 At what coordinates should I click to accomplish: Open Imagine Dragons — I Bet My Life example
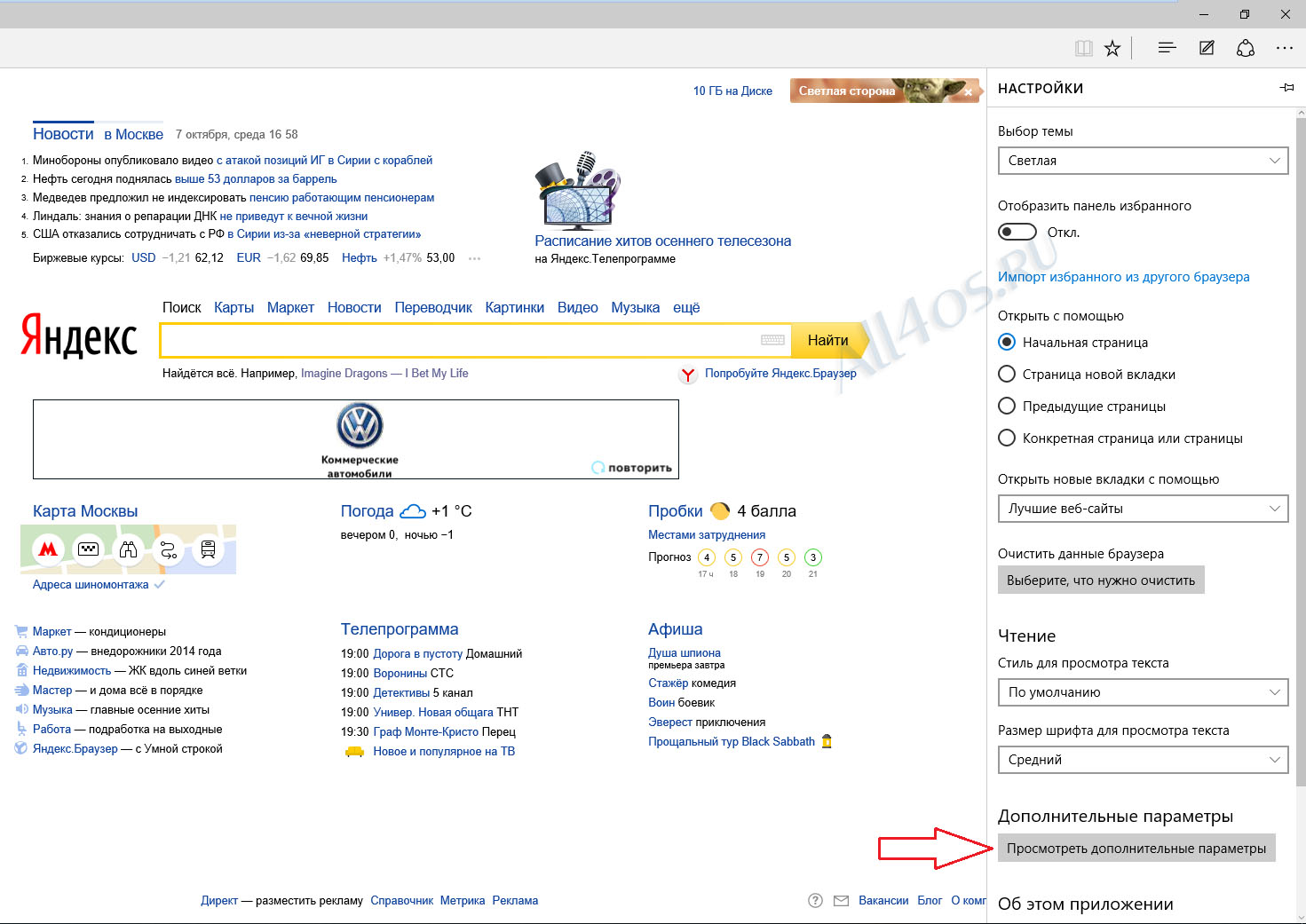coord(384,374)
